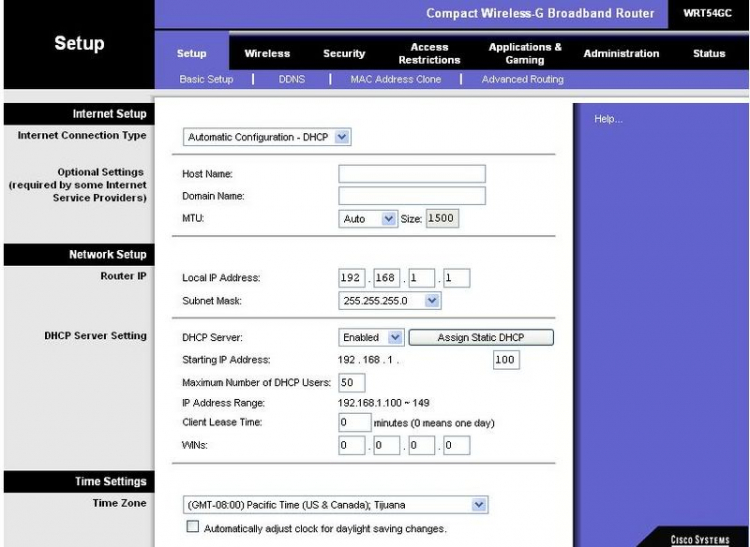Screen dimensions: 750x547
Task: Expand the Subnet Mask dropdown
Action: 389,301
